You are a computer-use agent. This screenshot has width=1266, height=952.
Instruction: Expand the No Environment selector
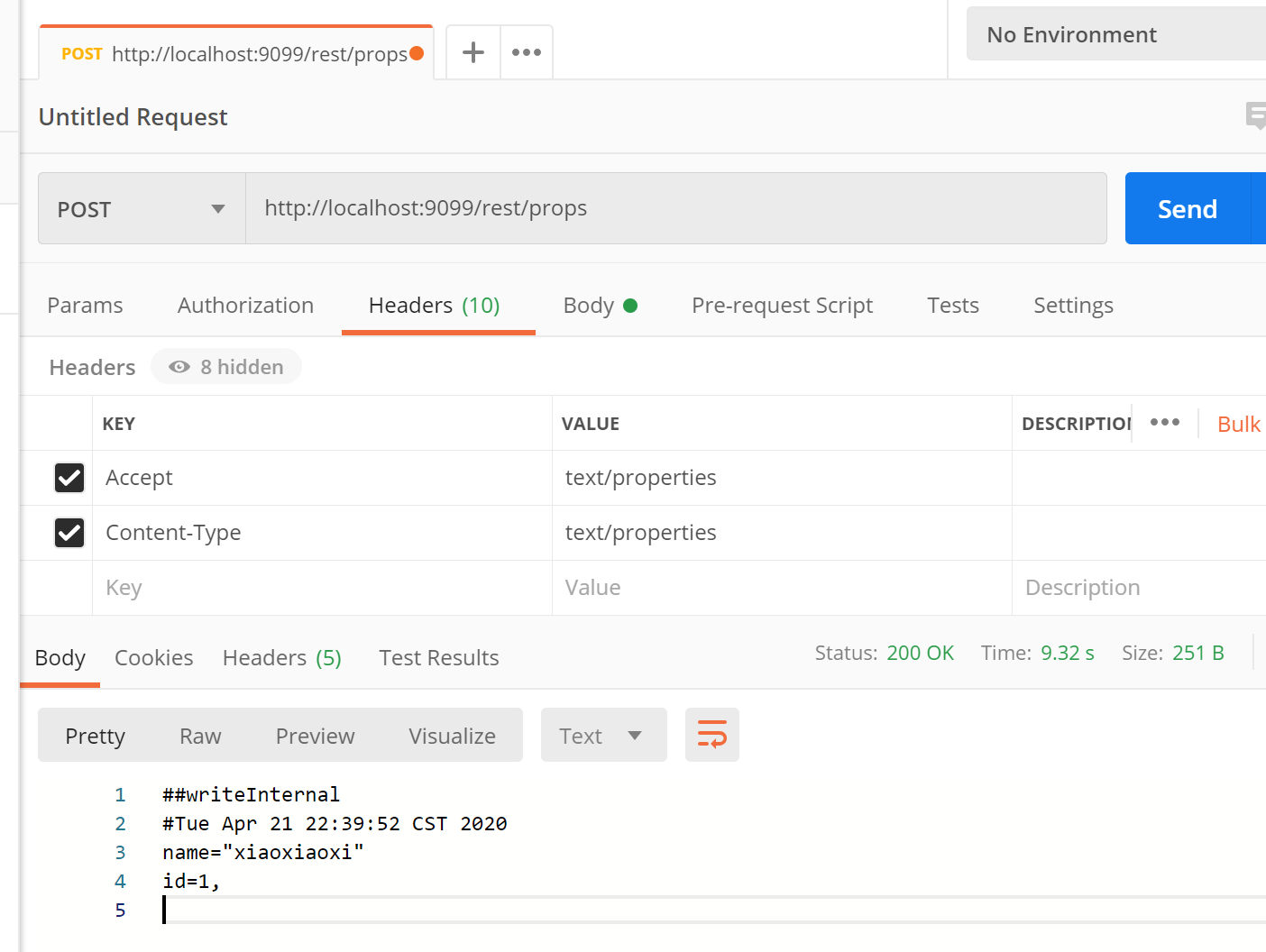[1116, 34]
